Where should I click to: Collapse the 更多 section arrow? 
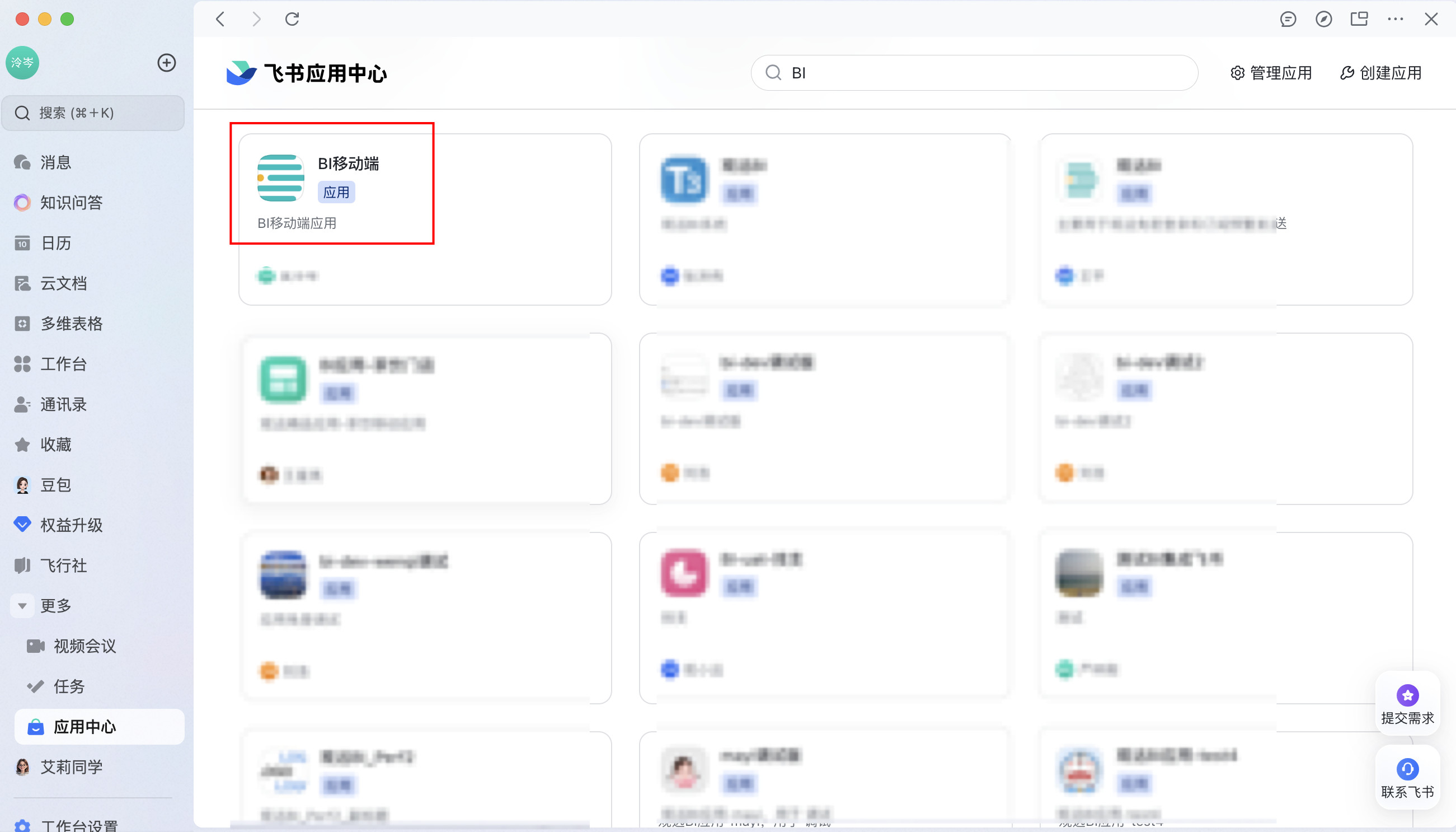pos(22,606)
